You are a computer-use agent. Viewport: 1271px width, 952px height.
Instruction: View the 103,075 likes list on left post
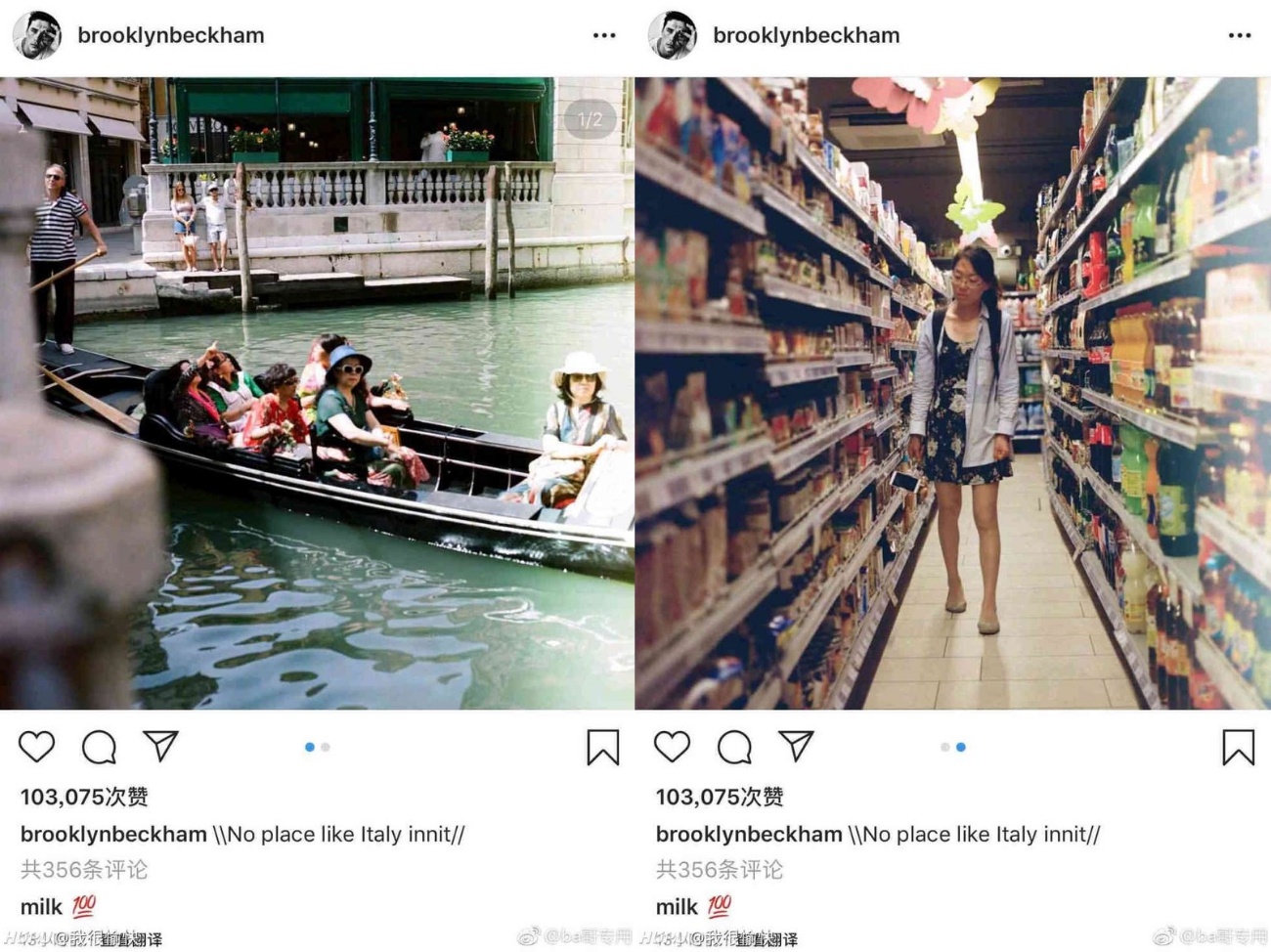point(84,797)
